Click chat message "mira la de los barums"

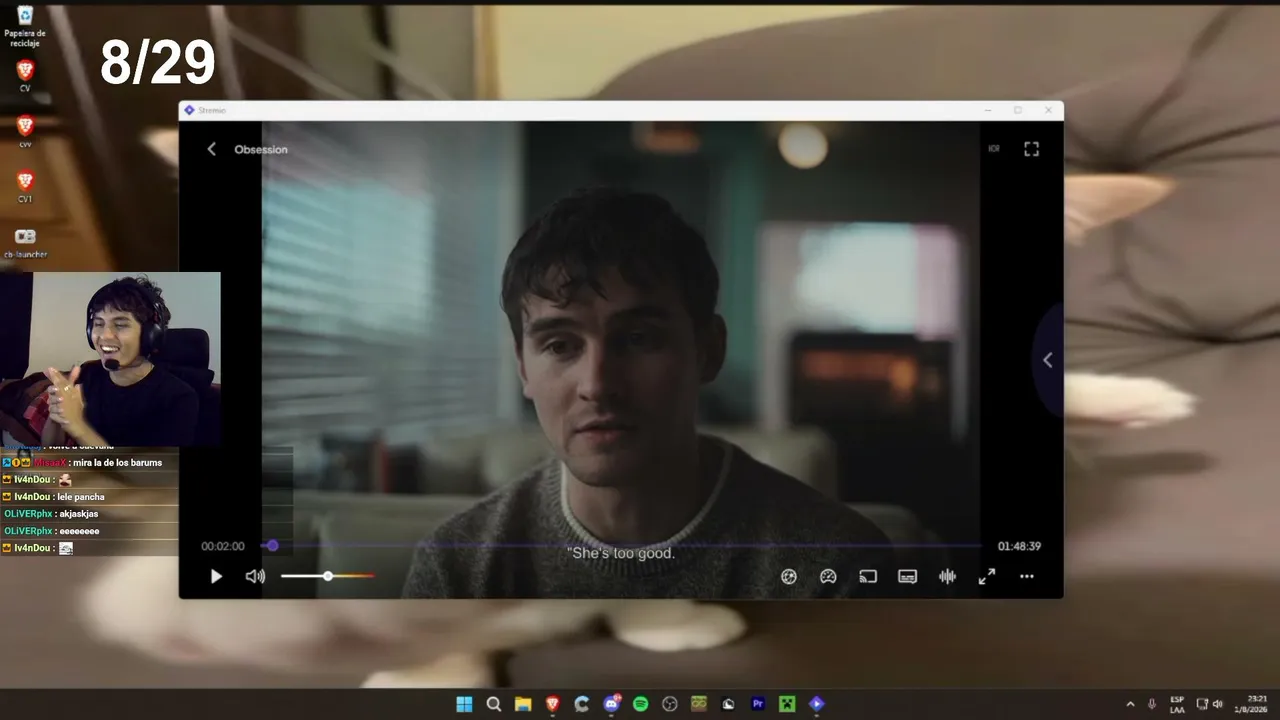[117, 463]
